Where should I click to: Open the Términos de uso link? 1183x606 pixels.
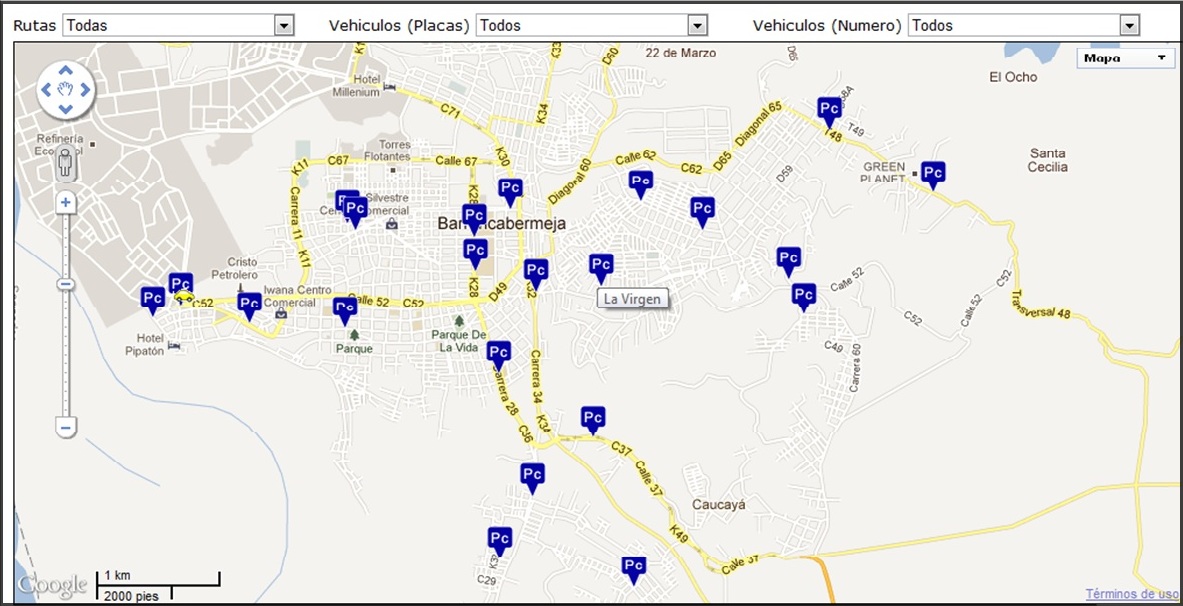[1132, 593]
